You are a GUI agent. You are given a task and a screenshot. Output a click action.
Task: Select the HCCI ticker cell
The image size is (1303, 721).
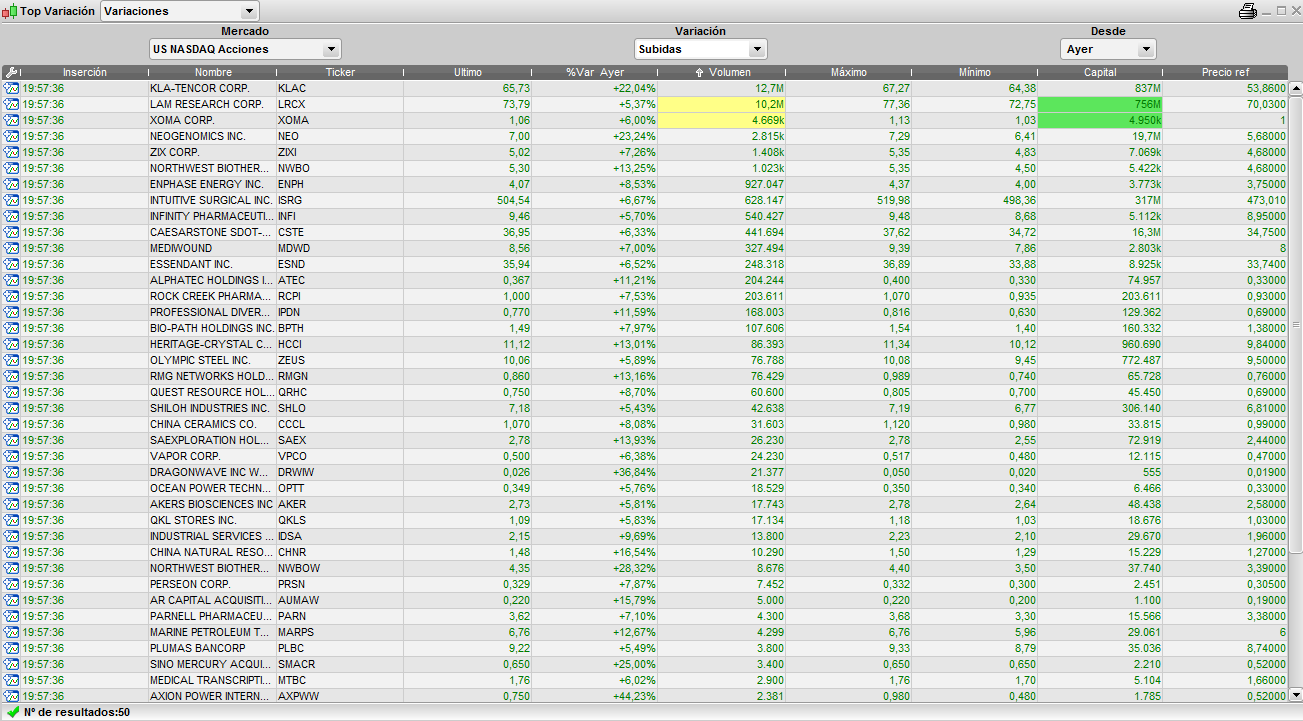click(x=340, y=344)
